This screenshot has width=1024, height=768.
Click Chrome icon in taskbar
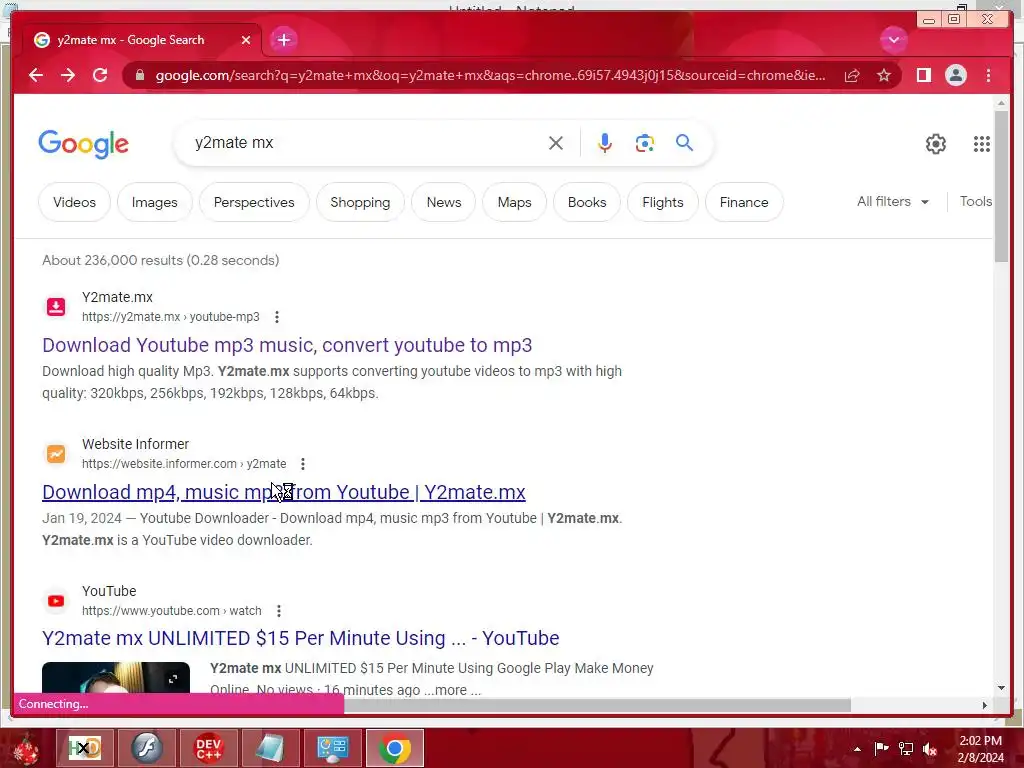(394, 748)
